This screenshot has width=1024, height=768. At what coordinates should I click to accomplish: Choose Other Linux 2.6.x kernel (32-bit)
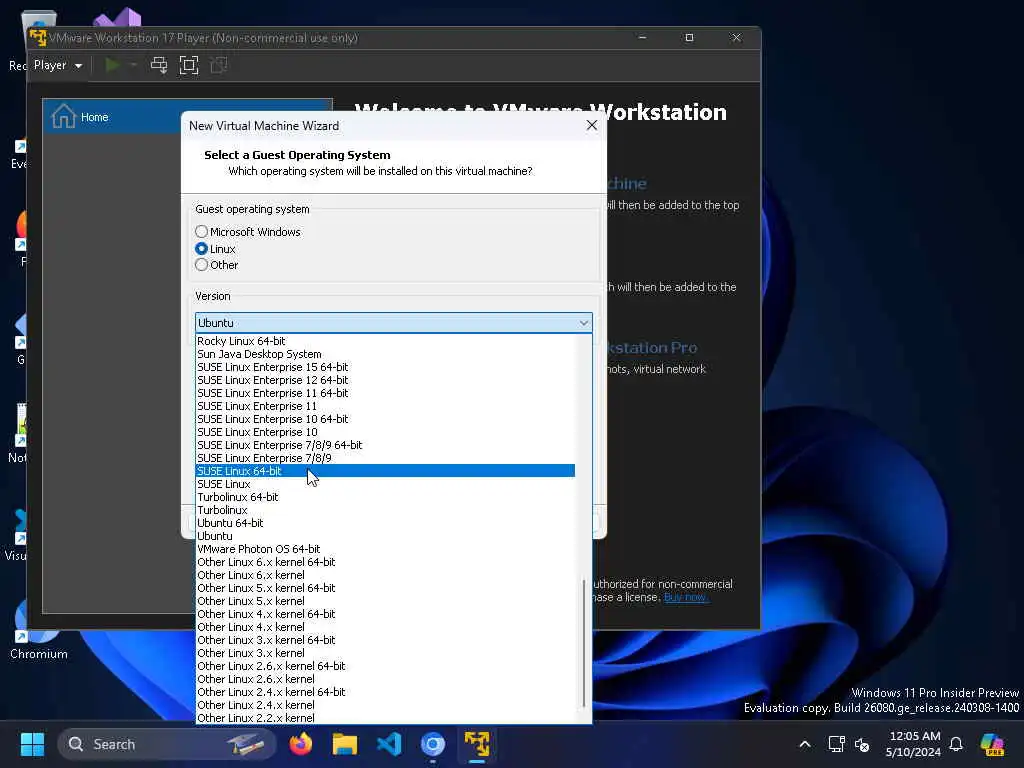(385, 679)
